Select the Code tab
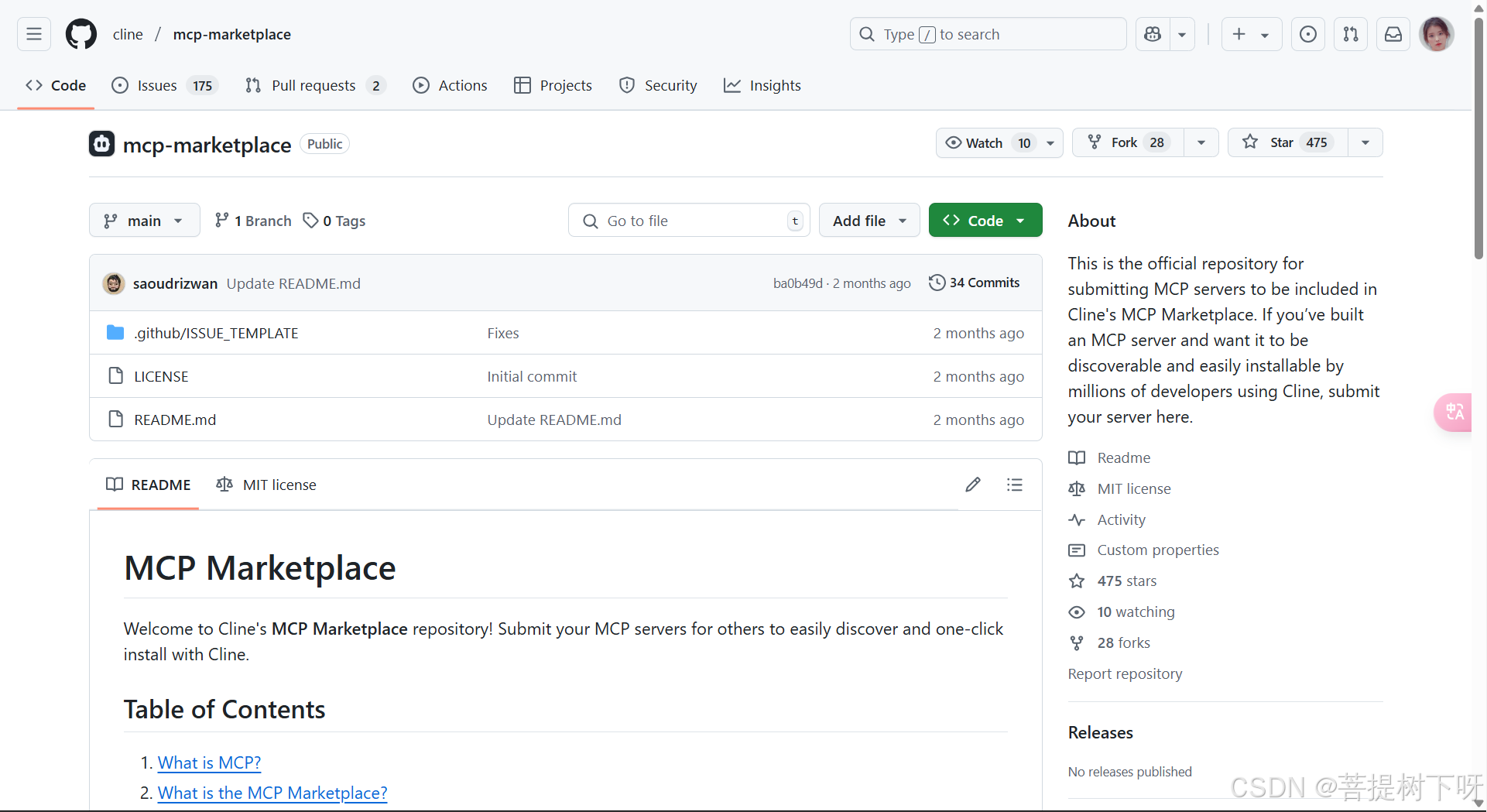 click(x=56, y=85)
